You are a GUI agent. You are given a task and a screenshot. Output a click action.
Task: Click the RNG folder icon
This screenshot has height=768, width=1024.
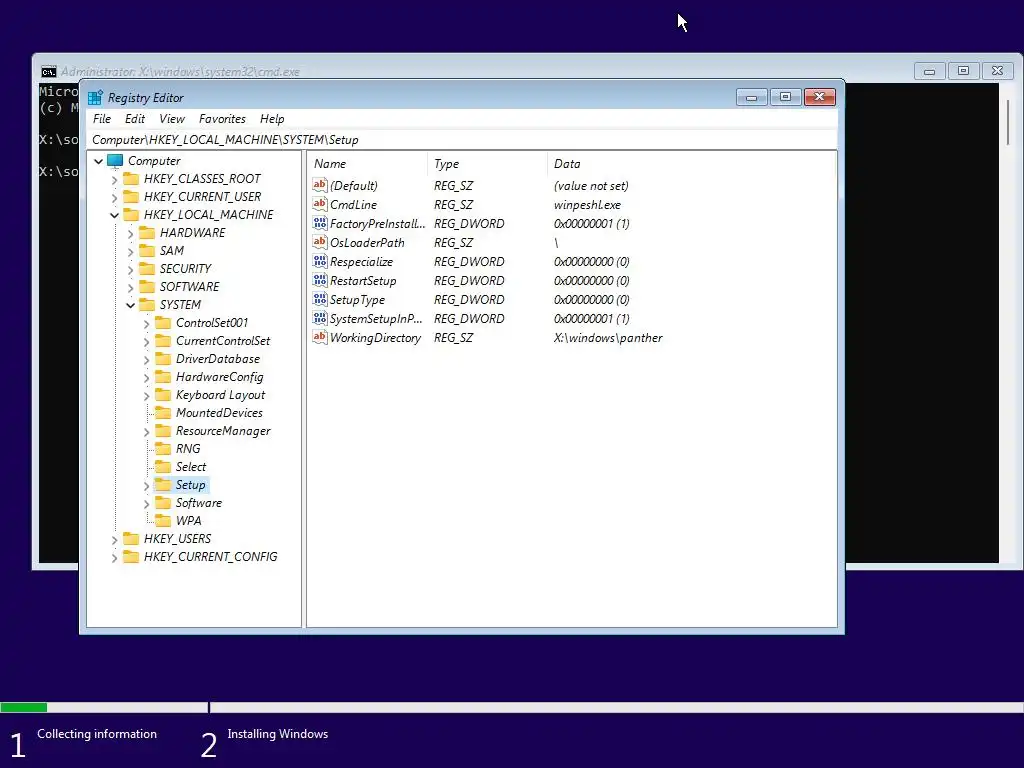(x=163, y=449)
